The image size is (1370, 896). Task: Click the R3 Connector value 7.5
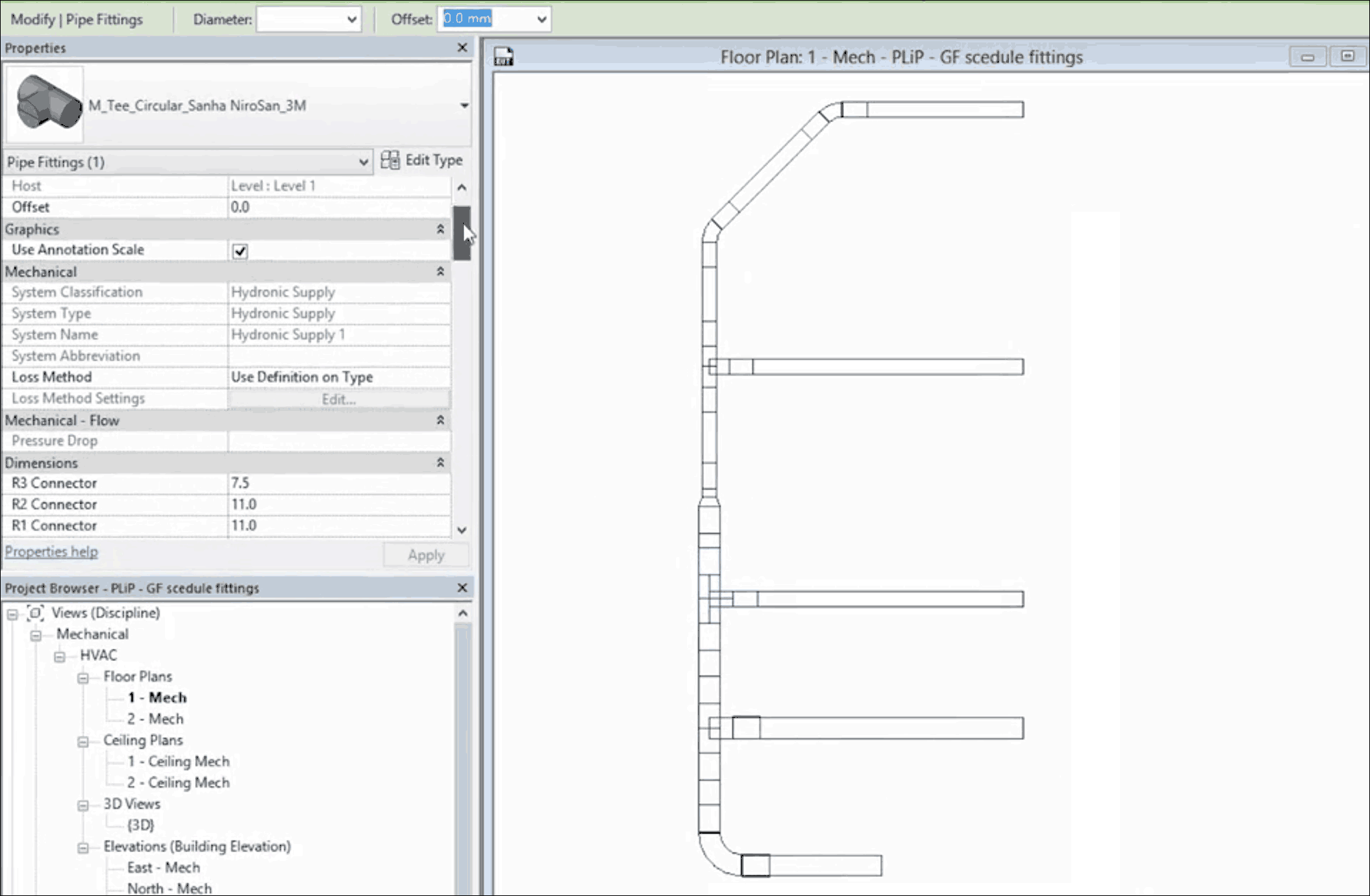[x=339, y=483]
